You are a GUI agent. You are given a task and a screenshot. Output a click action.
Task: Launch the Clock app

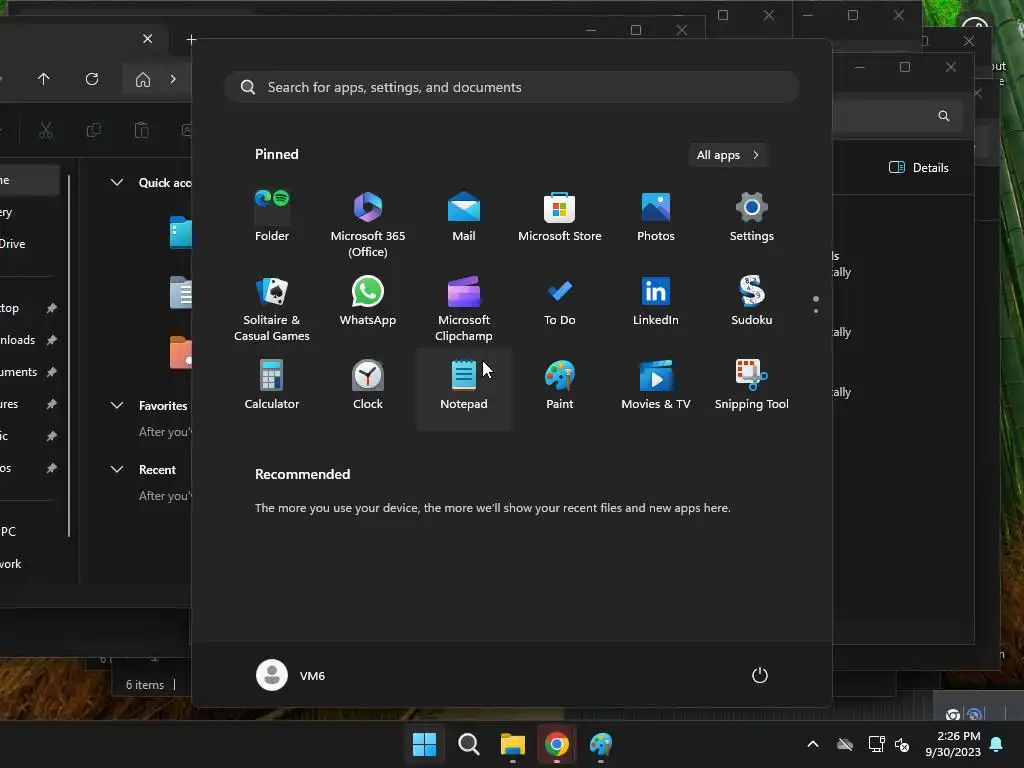click(x=368, y=385)
